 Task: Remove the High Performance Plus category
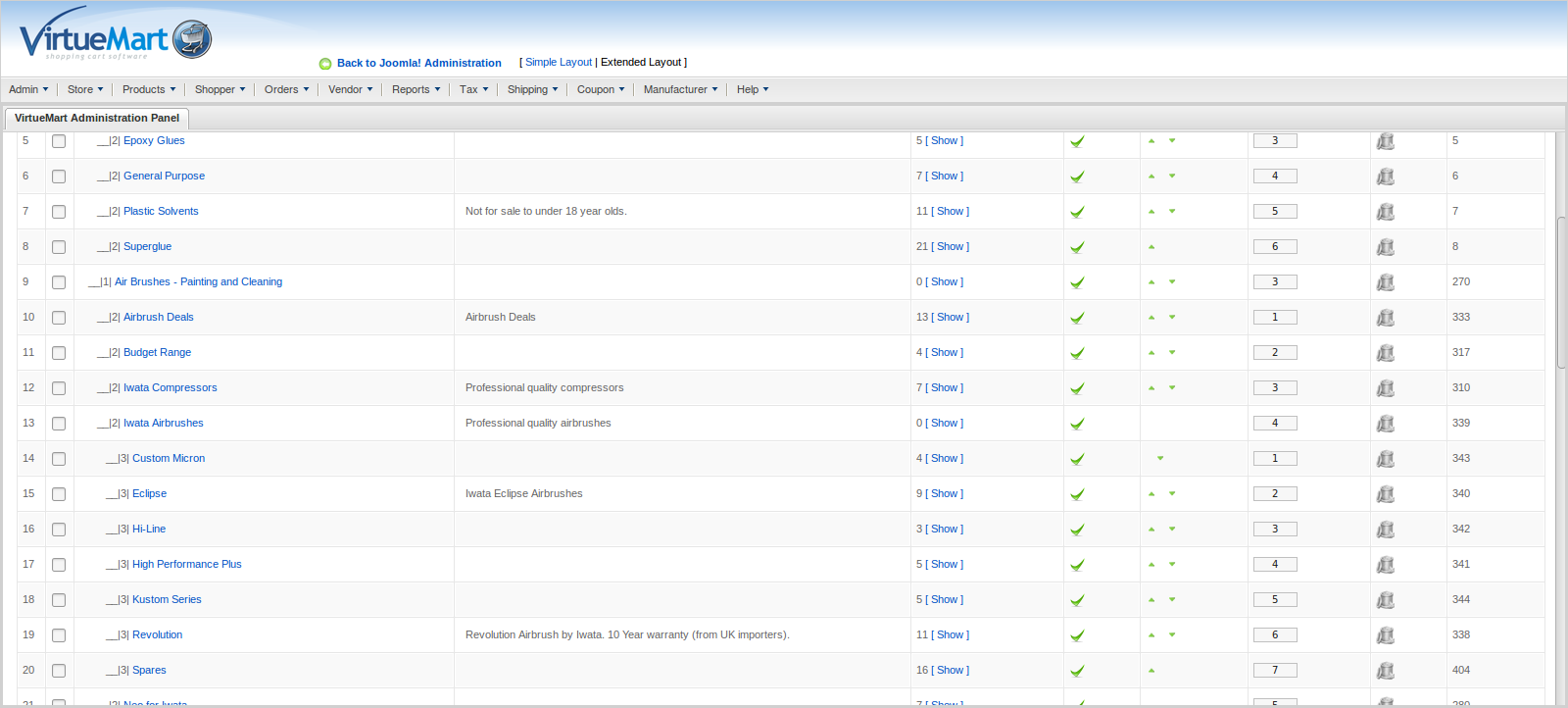(x=1386, y=565)
